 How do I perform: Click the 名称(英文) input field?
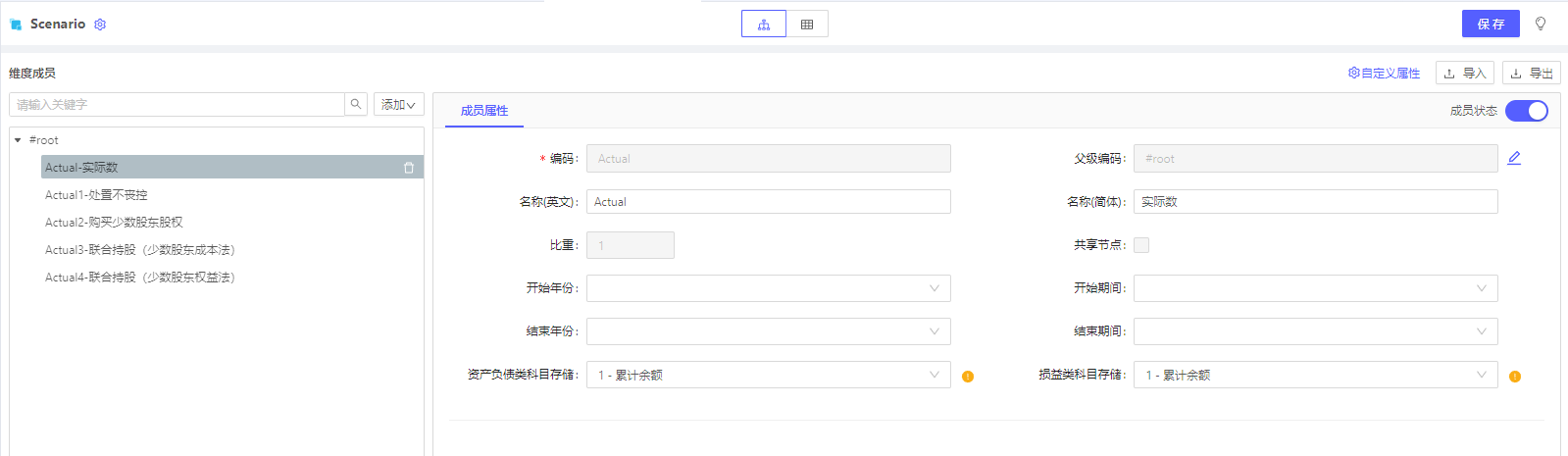768,202
